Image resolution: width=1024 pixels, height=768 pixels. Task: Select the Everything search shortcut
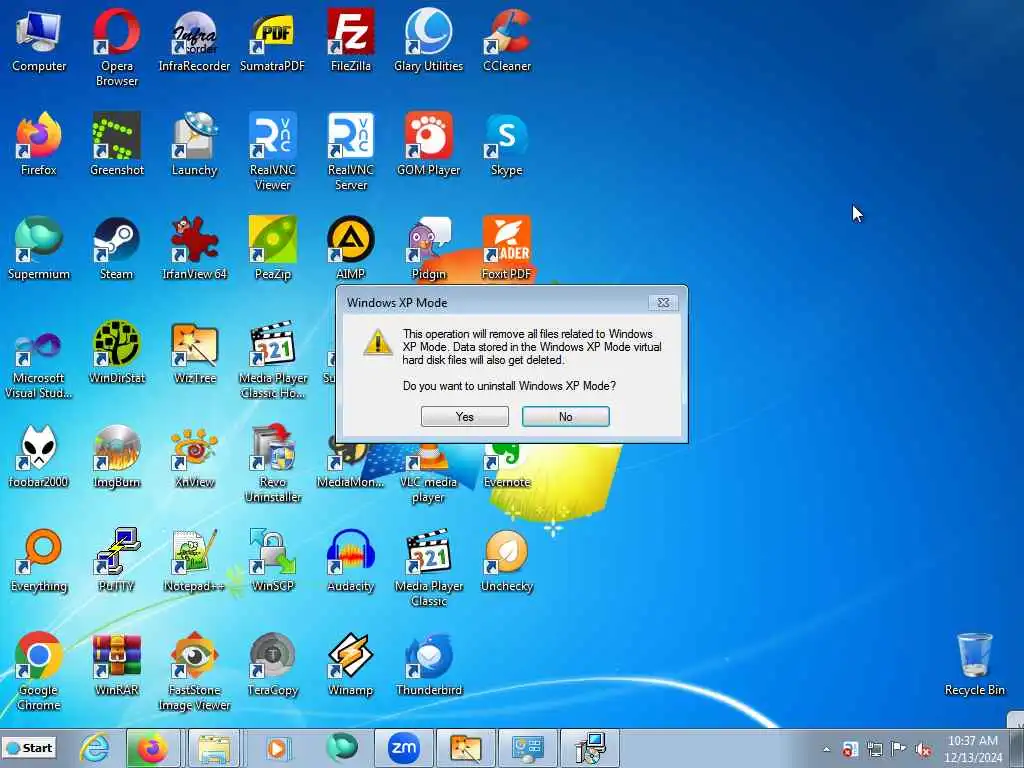tap(39, 560)
